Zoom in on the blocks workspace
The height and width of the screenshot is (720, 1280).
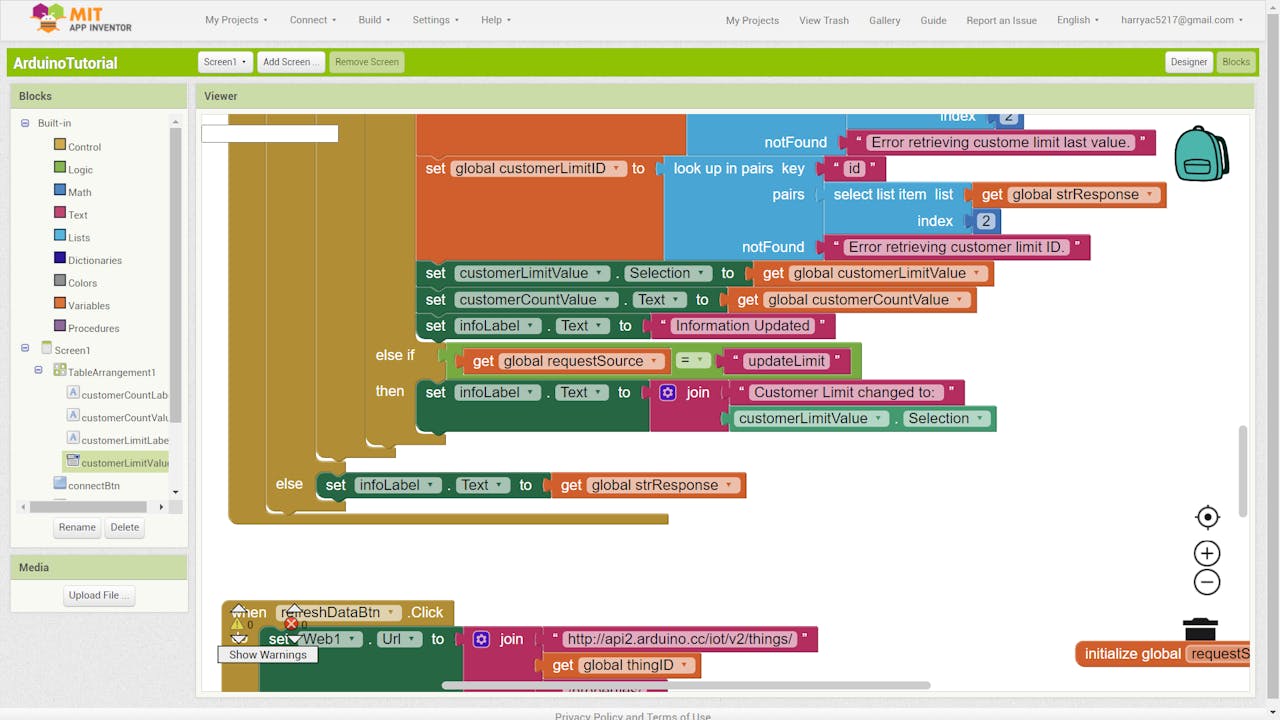1207,553
